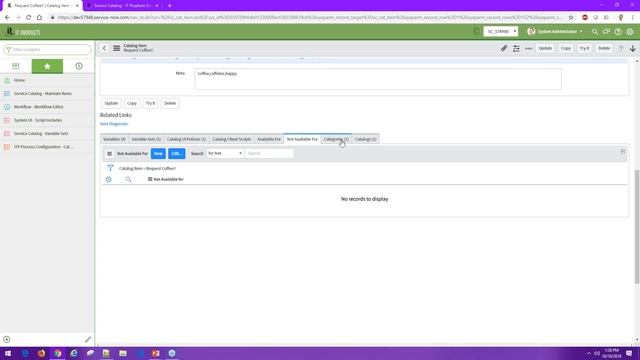Select the Not Available For tab
The width and height of the screenshot is (640, 360).
(302, 139)
